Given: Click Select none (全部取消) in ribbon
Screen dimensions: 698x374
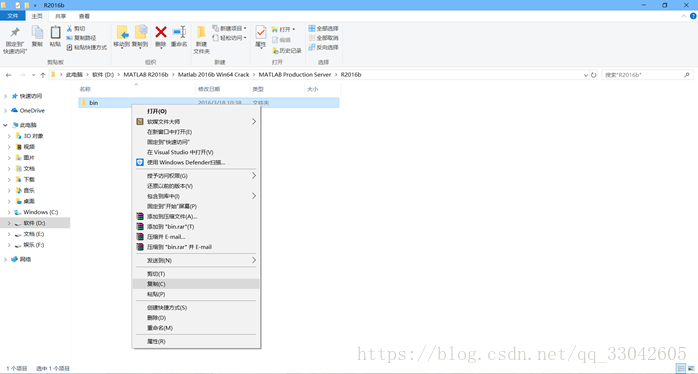Looking at the screenshot, I should 324,38.
